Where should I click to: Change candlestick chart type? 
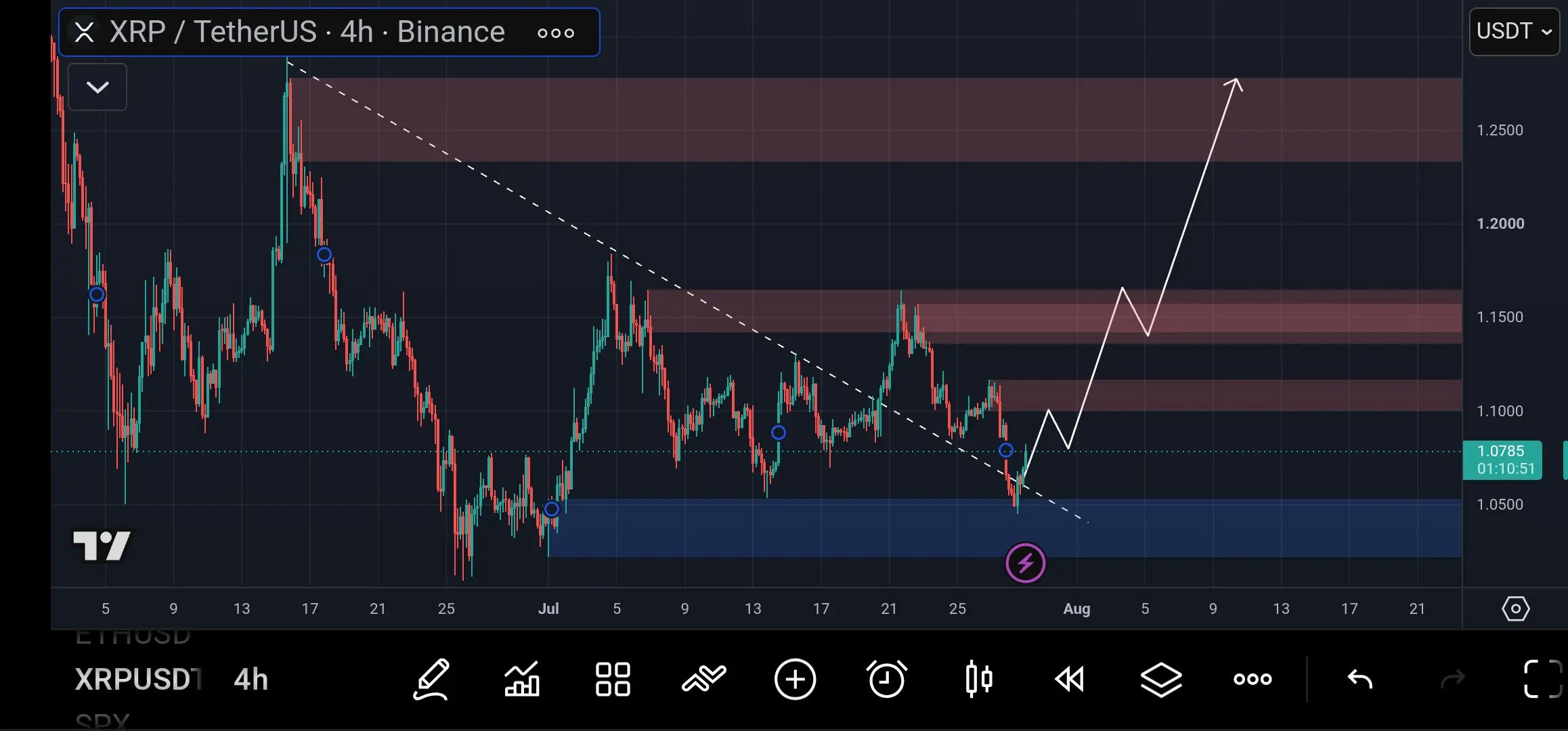point(979,679)
